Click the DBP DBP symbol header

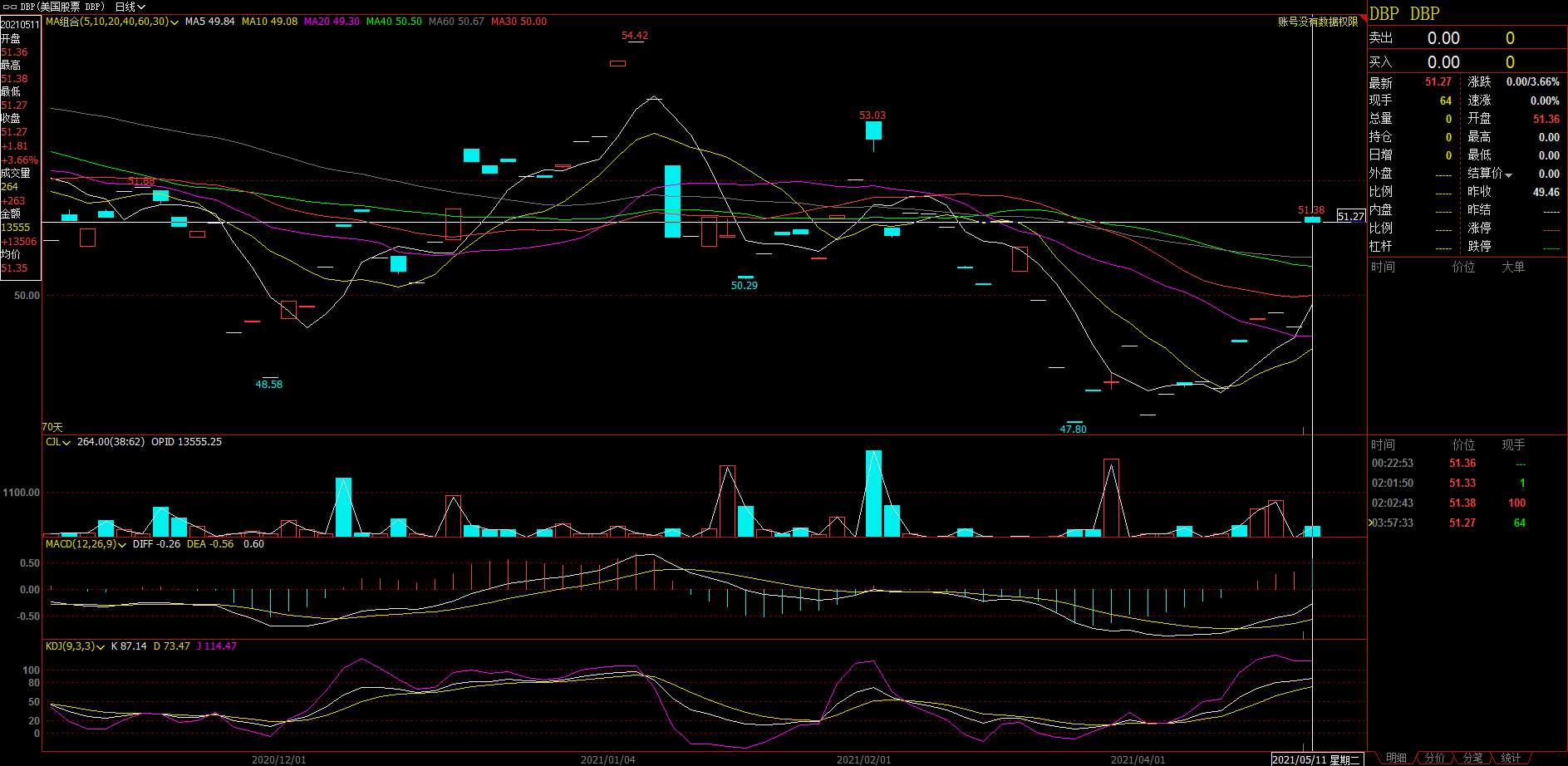click(x=1404, y=14)
